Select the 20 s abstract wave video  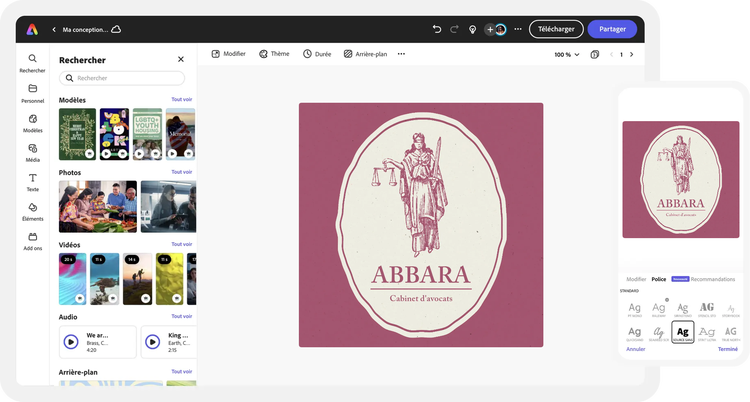73,279
